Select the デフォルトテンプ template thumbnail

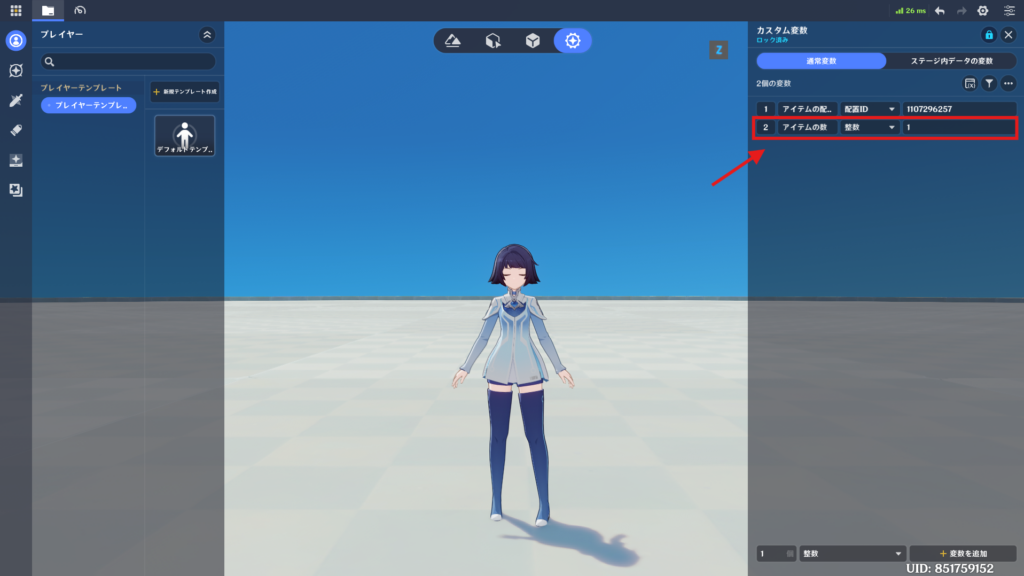coord(185,136)
